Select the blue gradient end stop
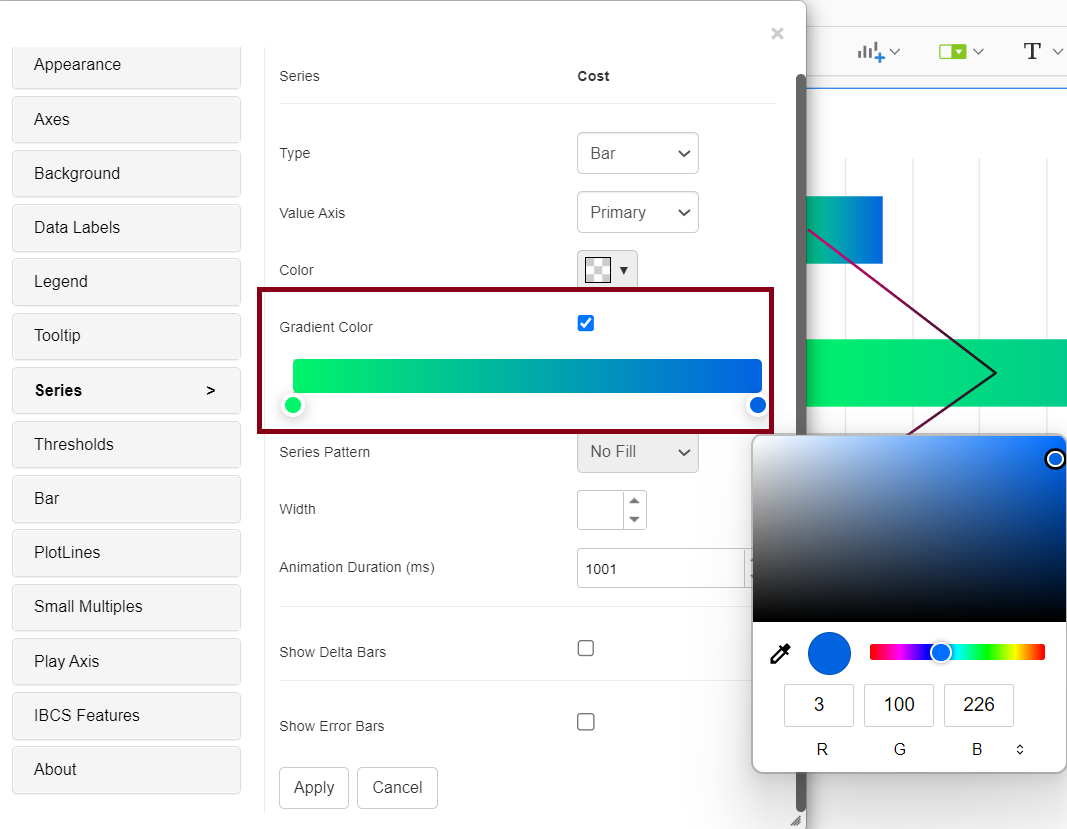Screen dimensions: 1067x829 click(x=757, y=404)
